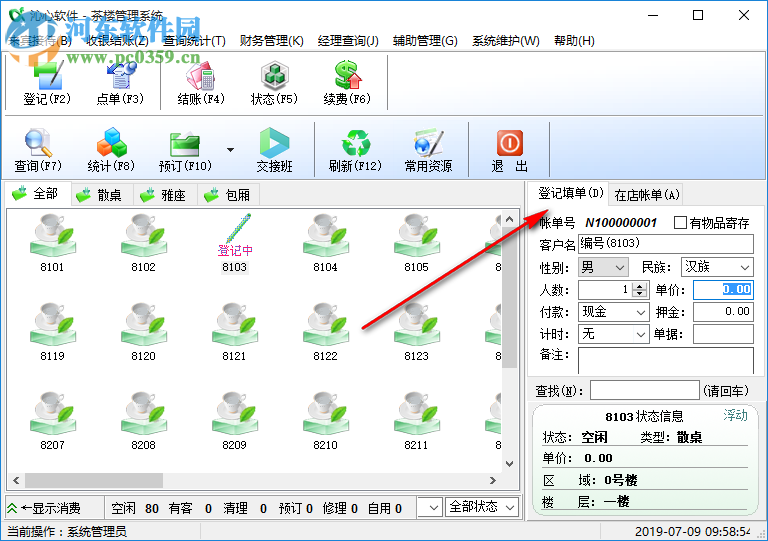Click the horizontal scrollbar right arrow
Screen dimensions: 768x541
tap(493, 480)
